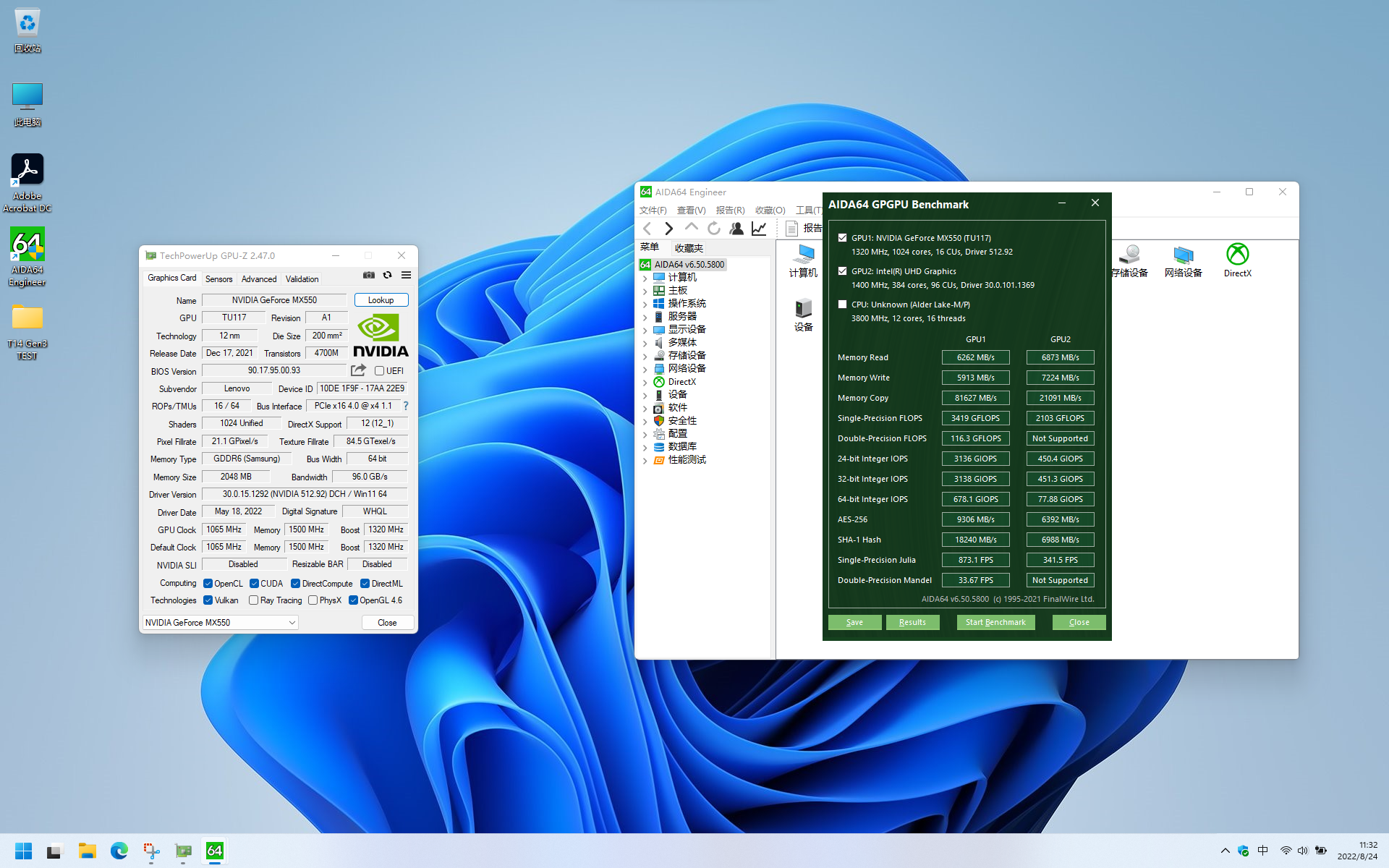The width and height of the screenshot is (1389, 868).
Task: Click the Bus Interface question mark
Action: [406, 406]
